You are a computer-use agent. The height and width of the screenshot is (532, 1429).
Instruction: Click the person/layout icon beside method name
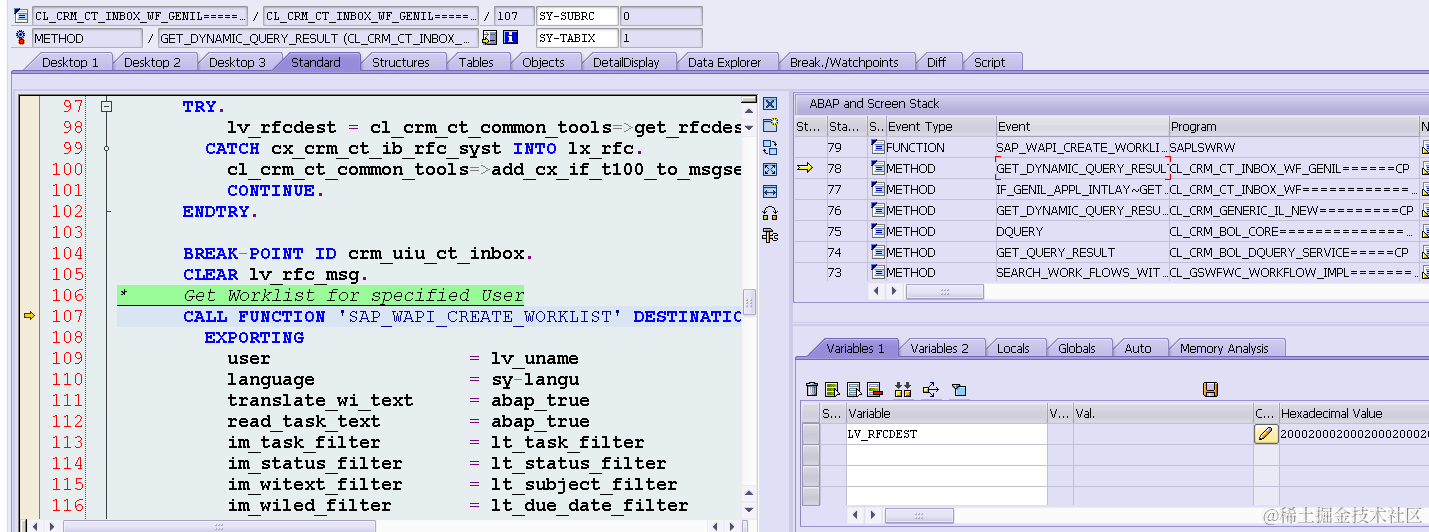pyautogui.click(x=489, y=38)
